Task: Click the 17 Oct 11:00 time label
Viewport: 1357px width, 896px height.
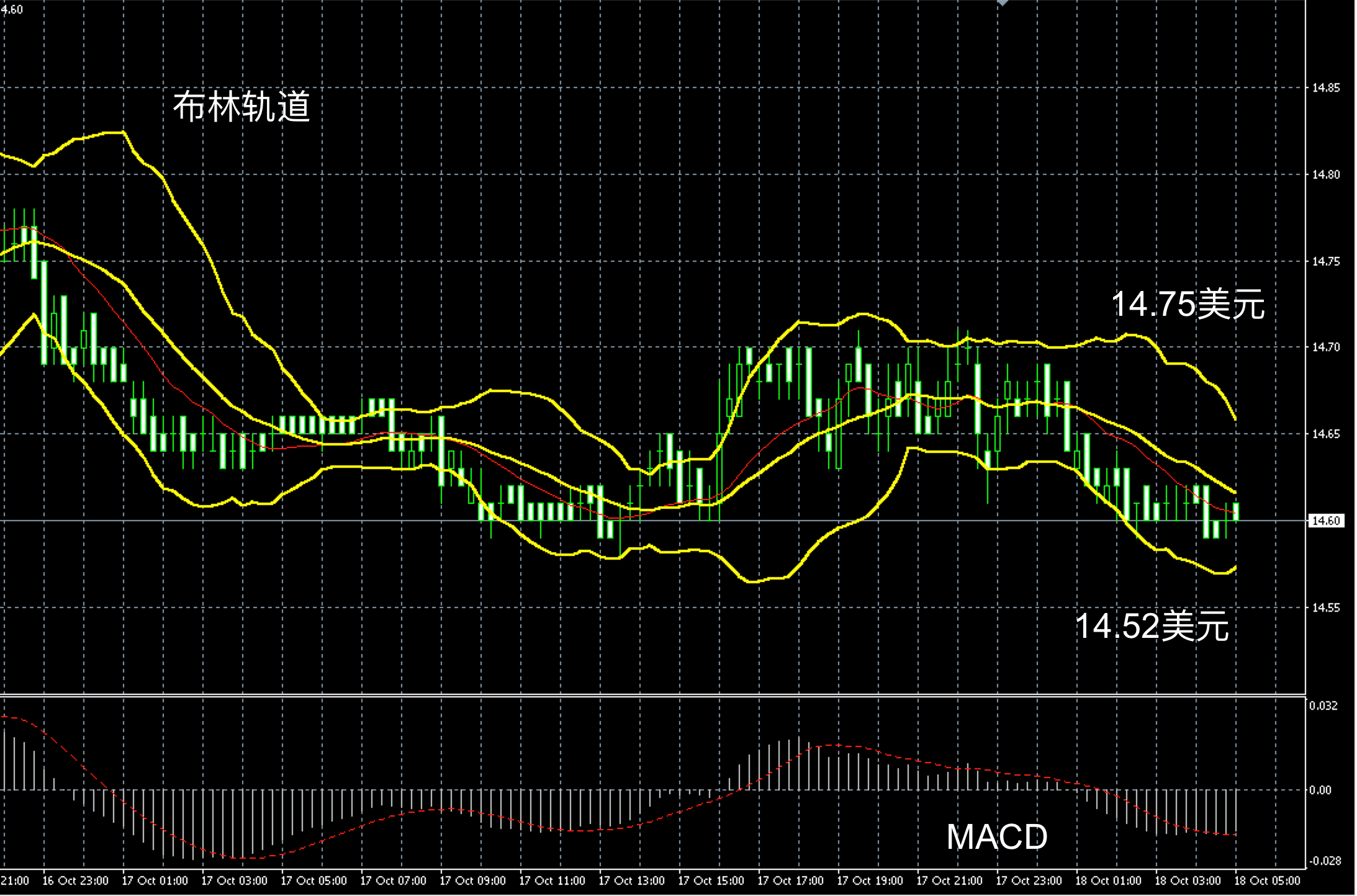Action: coord(552,881)
